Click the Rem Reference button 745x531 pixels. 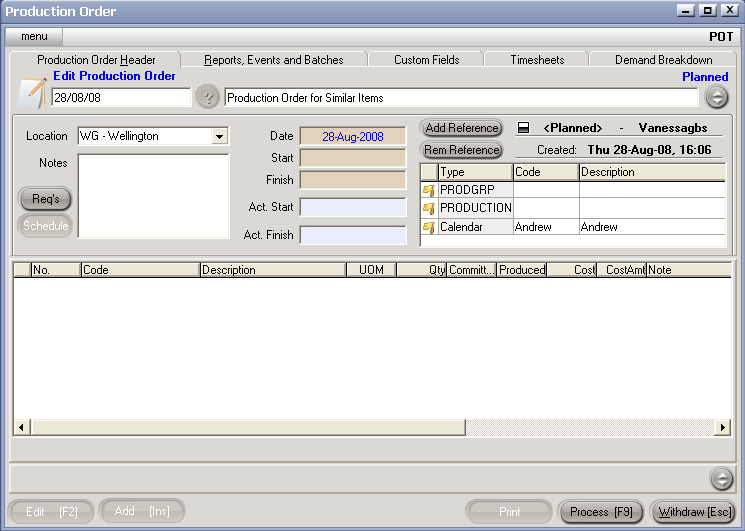[x=461, y=150]
